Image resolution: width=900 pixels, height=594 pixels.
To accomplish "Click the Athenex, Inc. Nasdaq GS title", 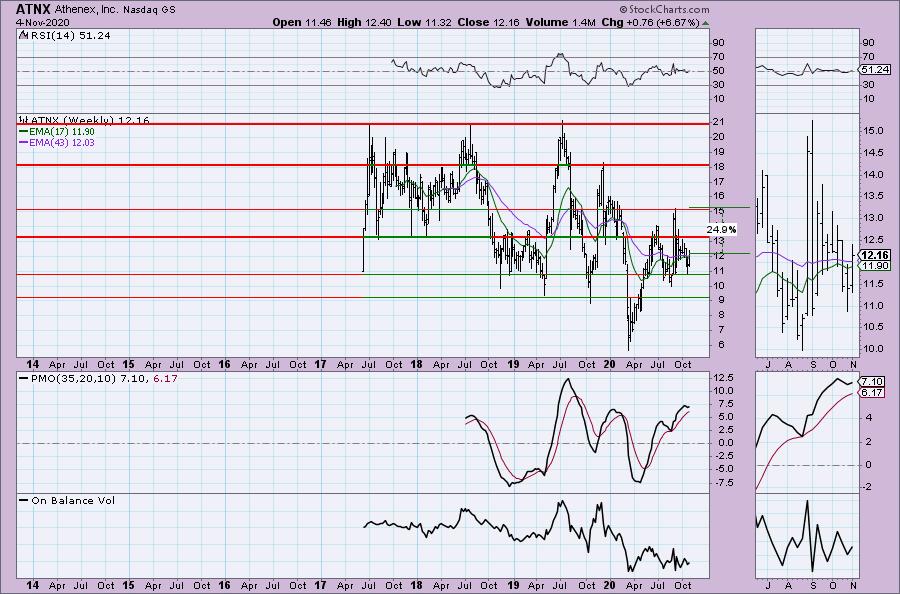I will (x=115, y=10).
